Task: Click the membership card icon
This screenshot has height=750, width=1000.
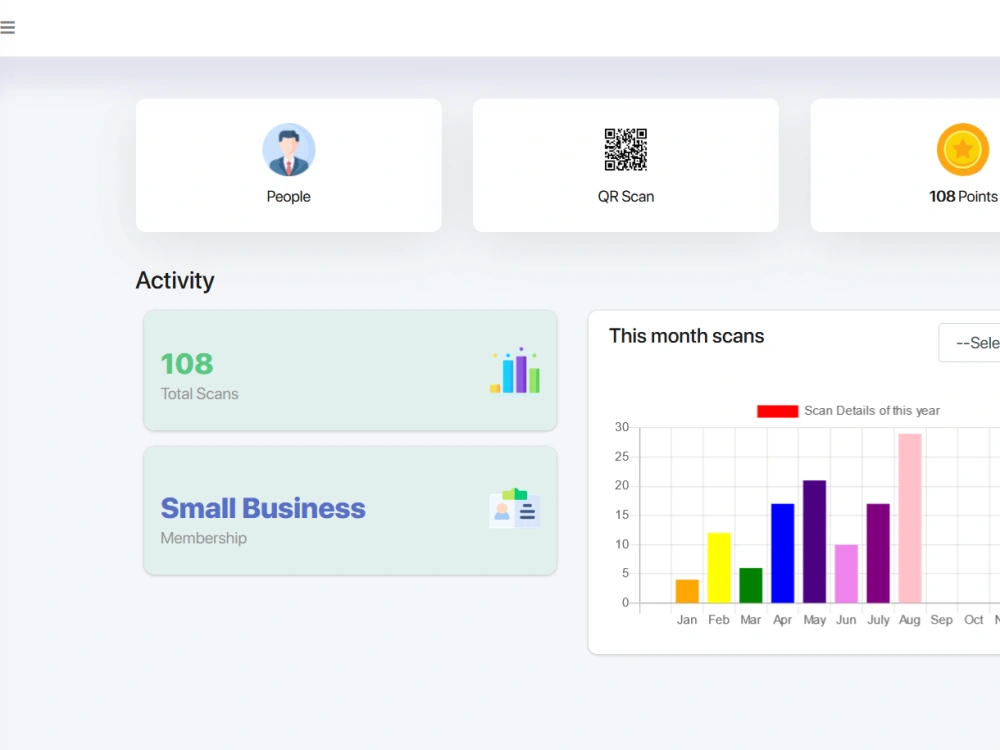Action: (514, 510)
